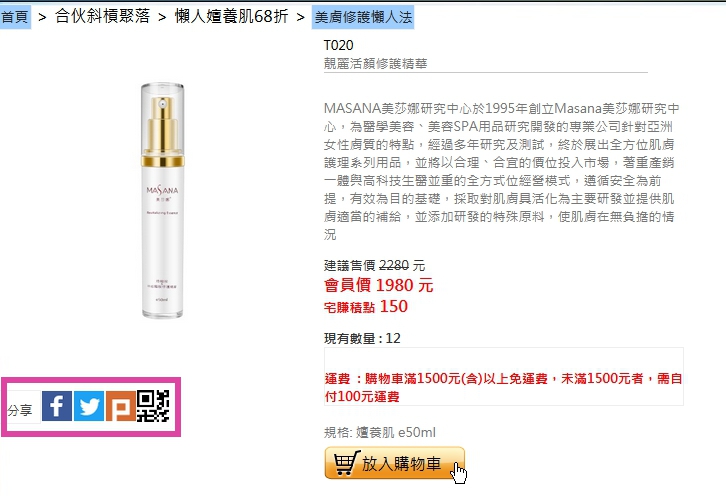The width and height of the screenshot is (726, 496).
Task: Open 懶人嬗養肌68折 breadcrumb
Action: 232,17
